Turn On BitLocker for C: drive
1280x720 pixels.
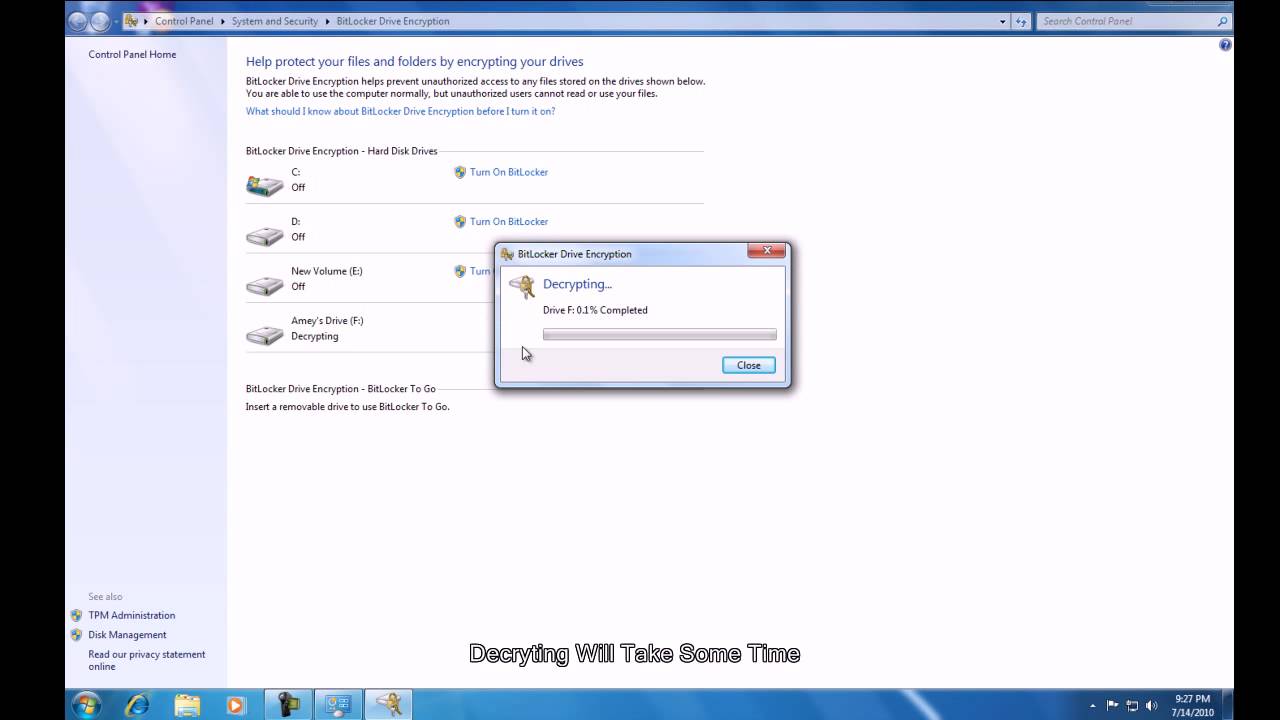[509, 172]
